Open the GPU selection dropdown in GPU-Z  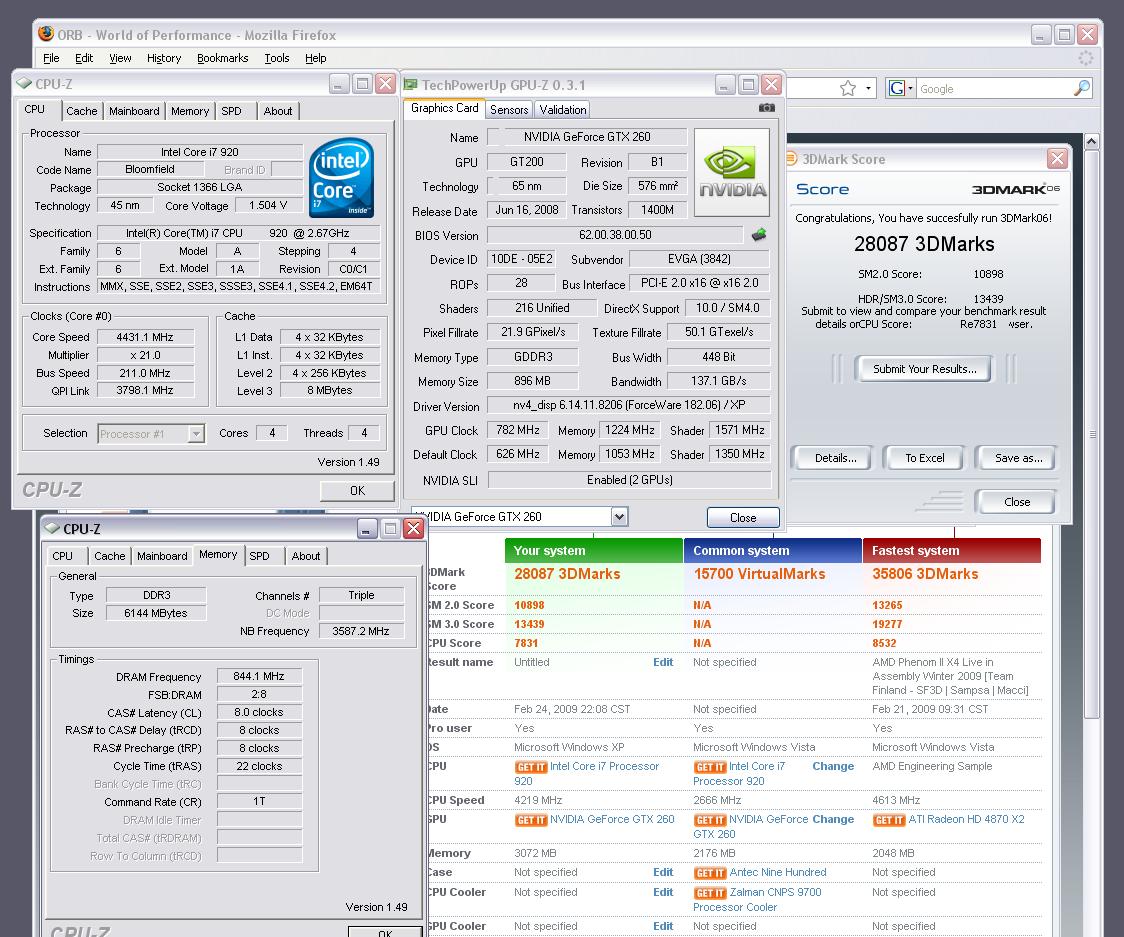[619, 516]
